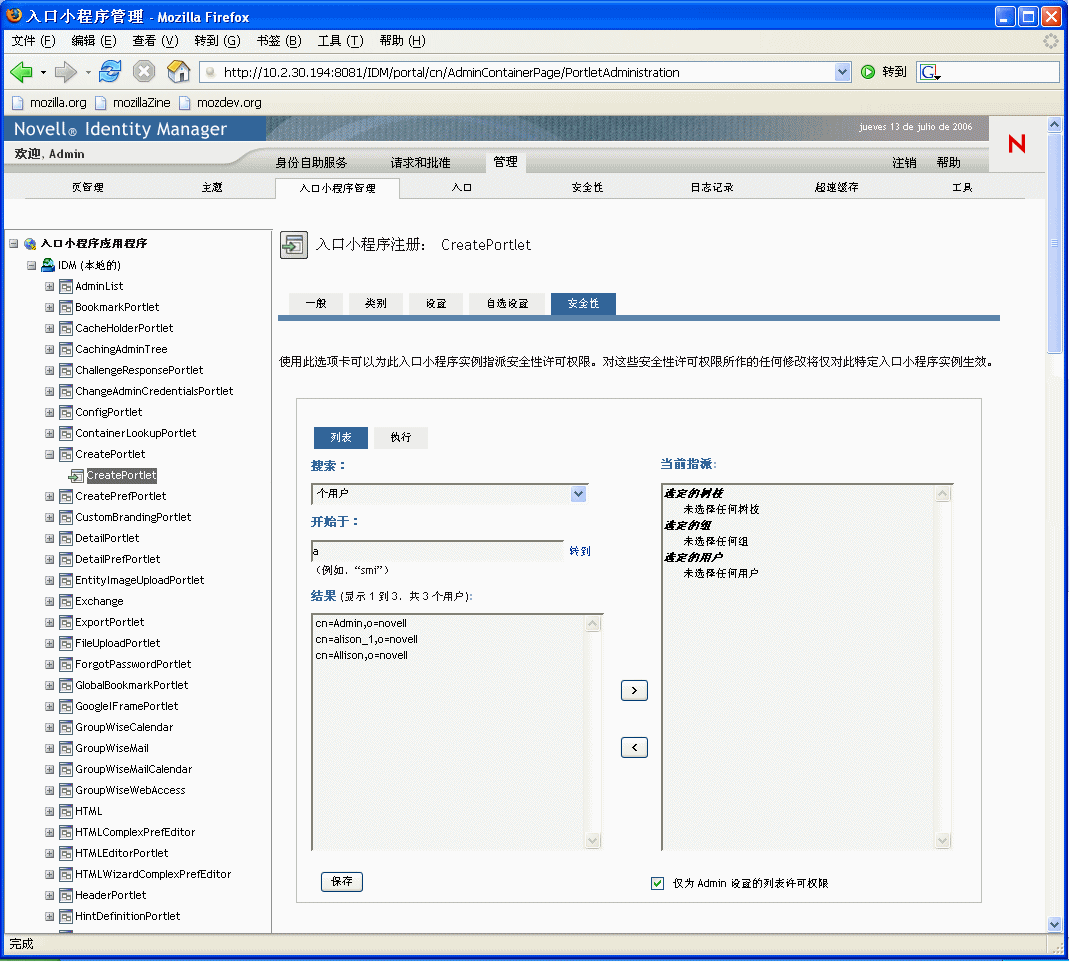Expand the HTMLEditorPortlet node

pos(49,854)
